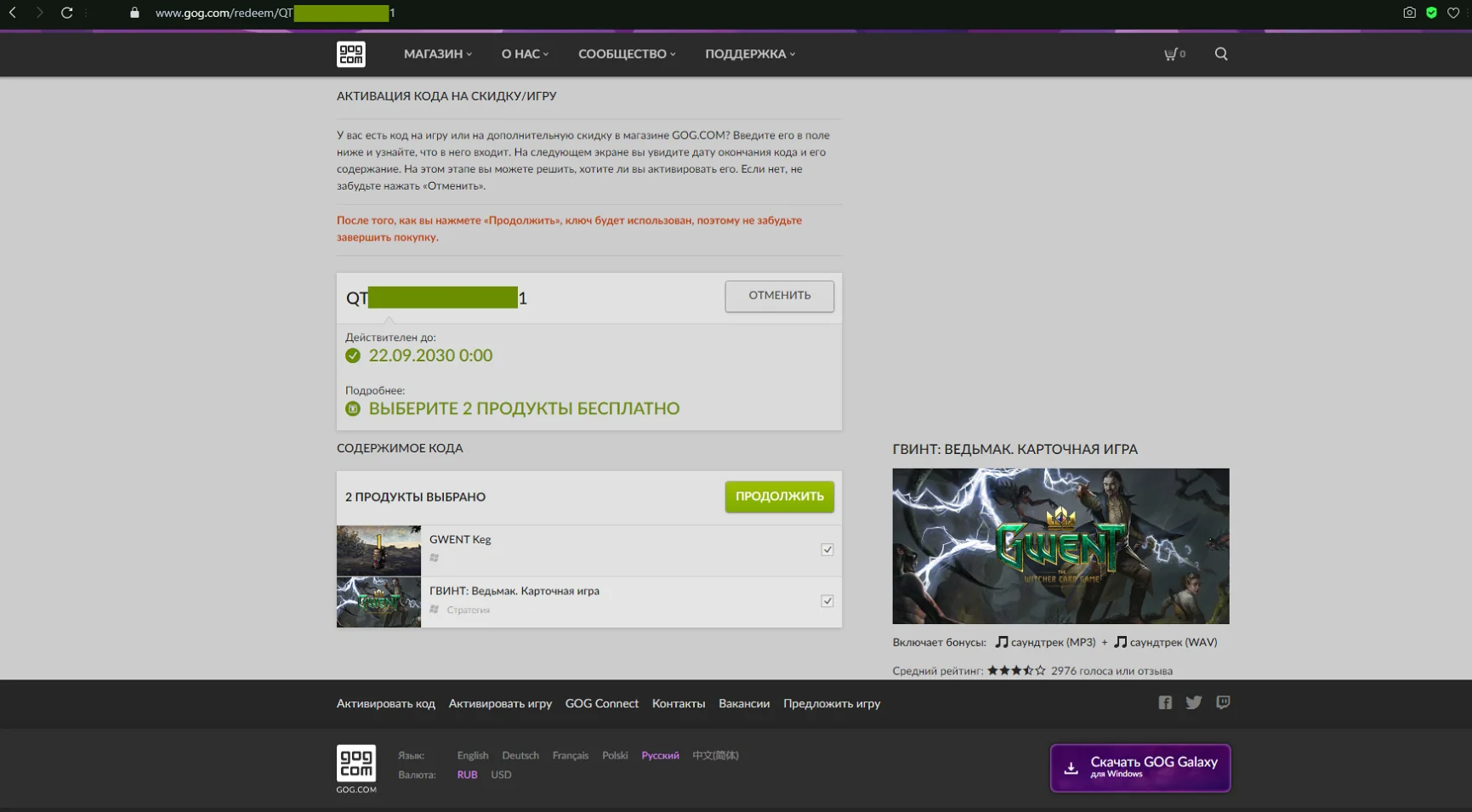This screenshot has width=1472, height=812.
Task: Uncheck ГВИНТ: Ведьмак. Карточная игра checkbox
Action: click(827, 601)
